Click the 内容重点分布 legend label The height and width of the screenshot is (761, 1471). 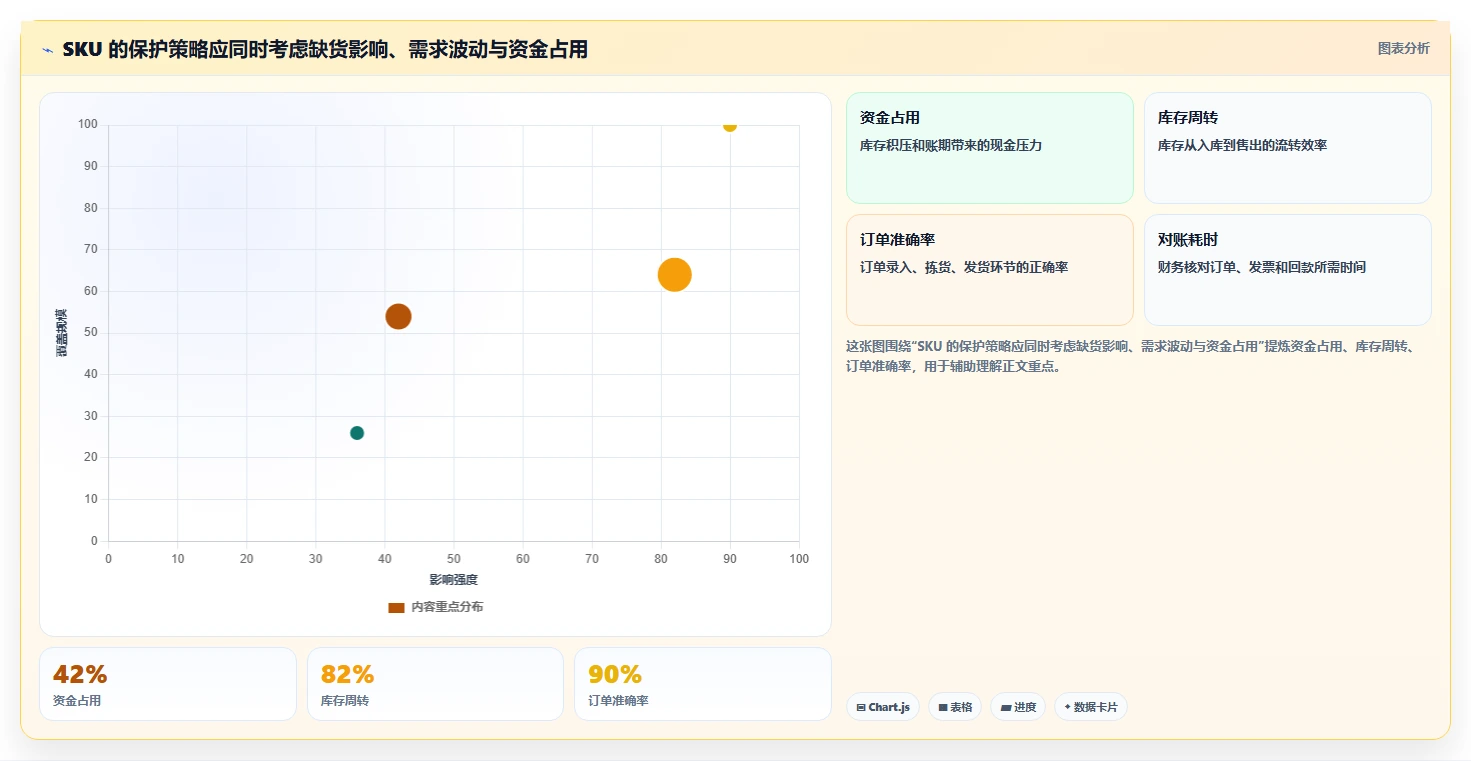pyautogui.click(x=447, y=607)
